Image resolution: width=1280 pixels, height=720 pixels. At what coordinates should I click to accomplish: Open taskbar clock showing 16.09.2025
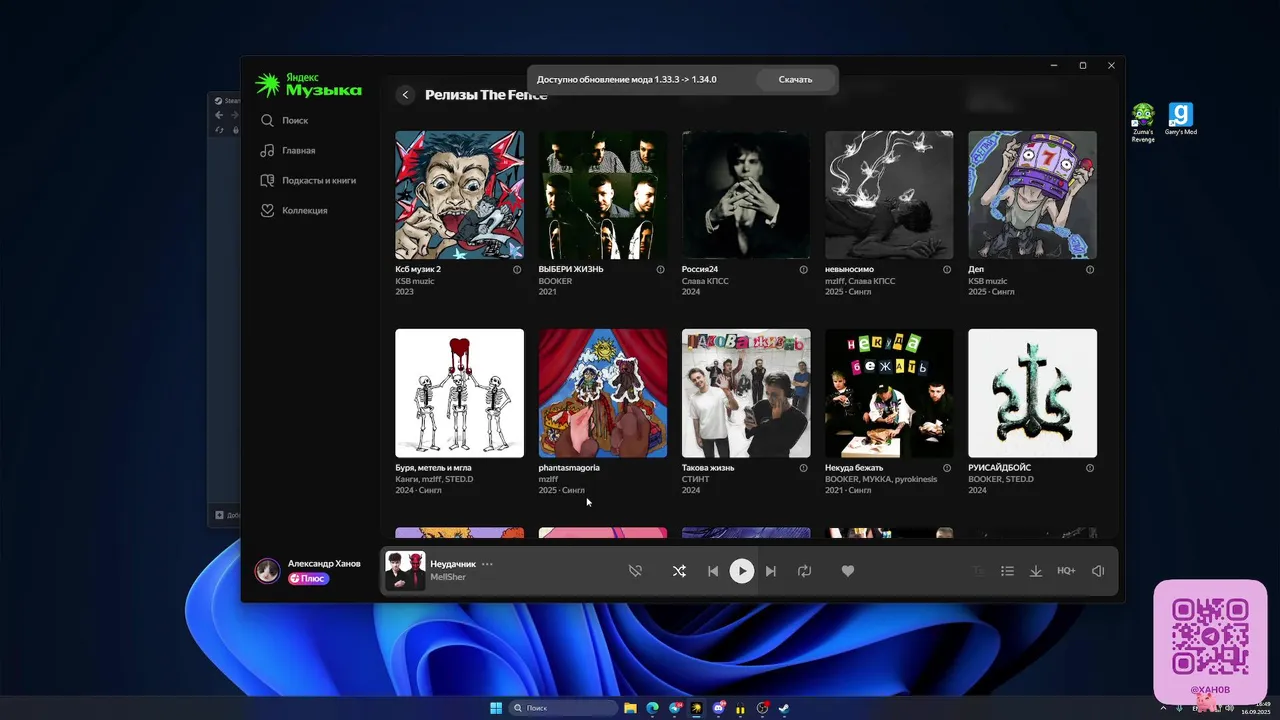(x=1256, y=708)
